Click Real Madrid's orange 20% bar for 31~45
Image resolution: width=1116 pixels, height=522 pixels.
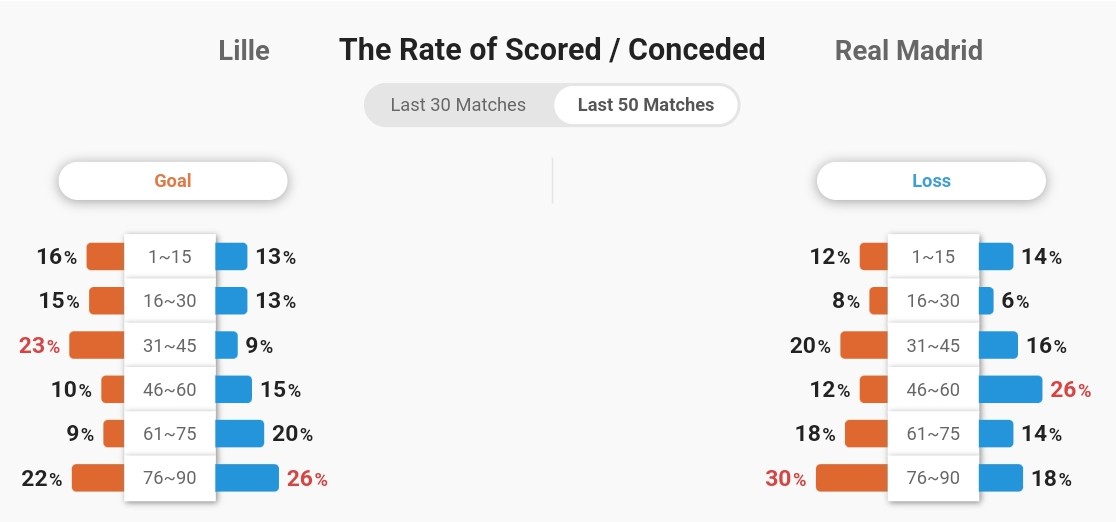(x=864, y=345)
